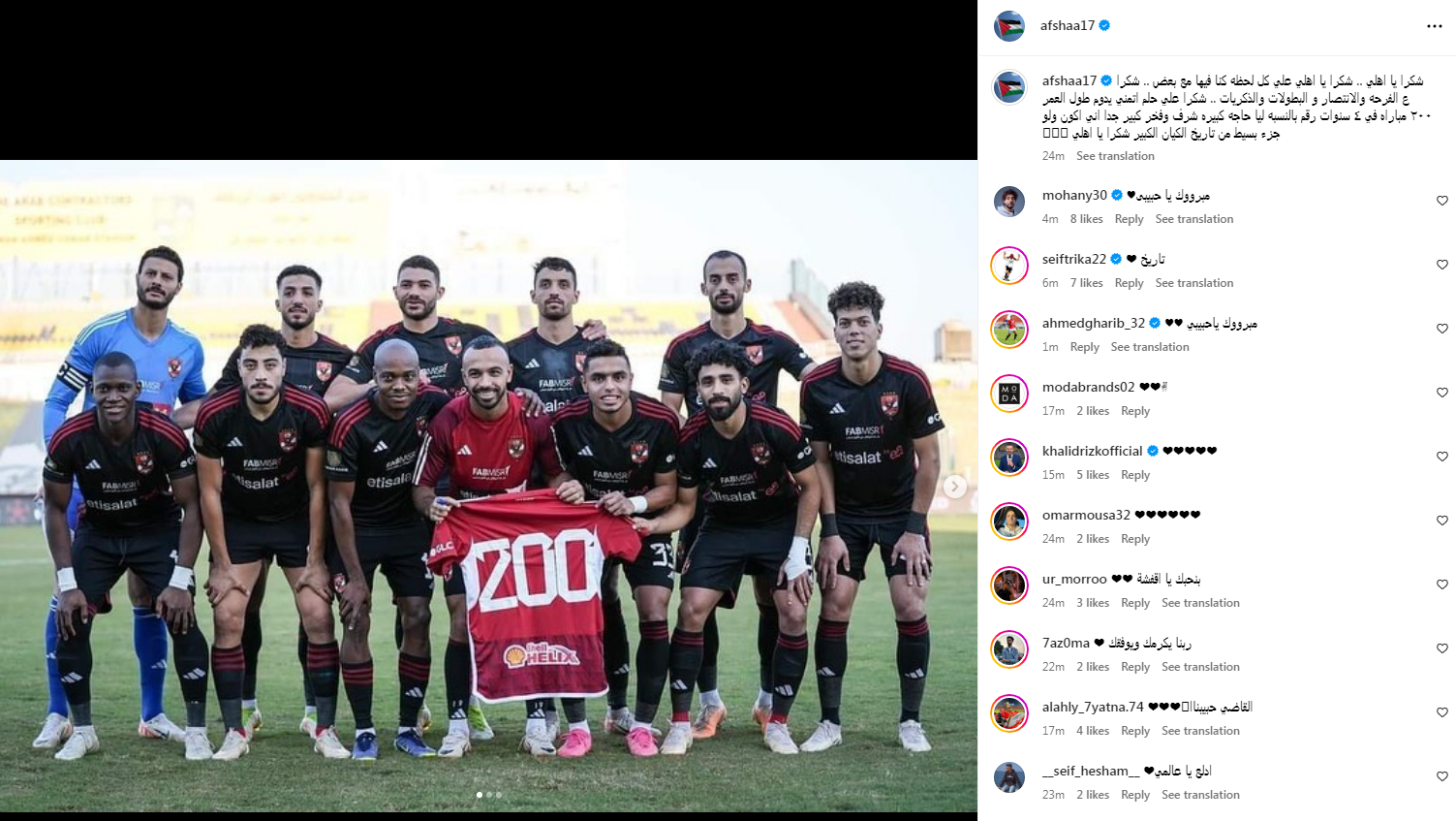
Task: Reply to __seif_hesham__'s comment
Action: pyautogui.click(x=1135, y=795)
